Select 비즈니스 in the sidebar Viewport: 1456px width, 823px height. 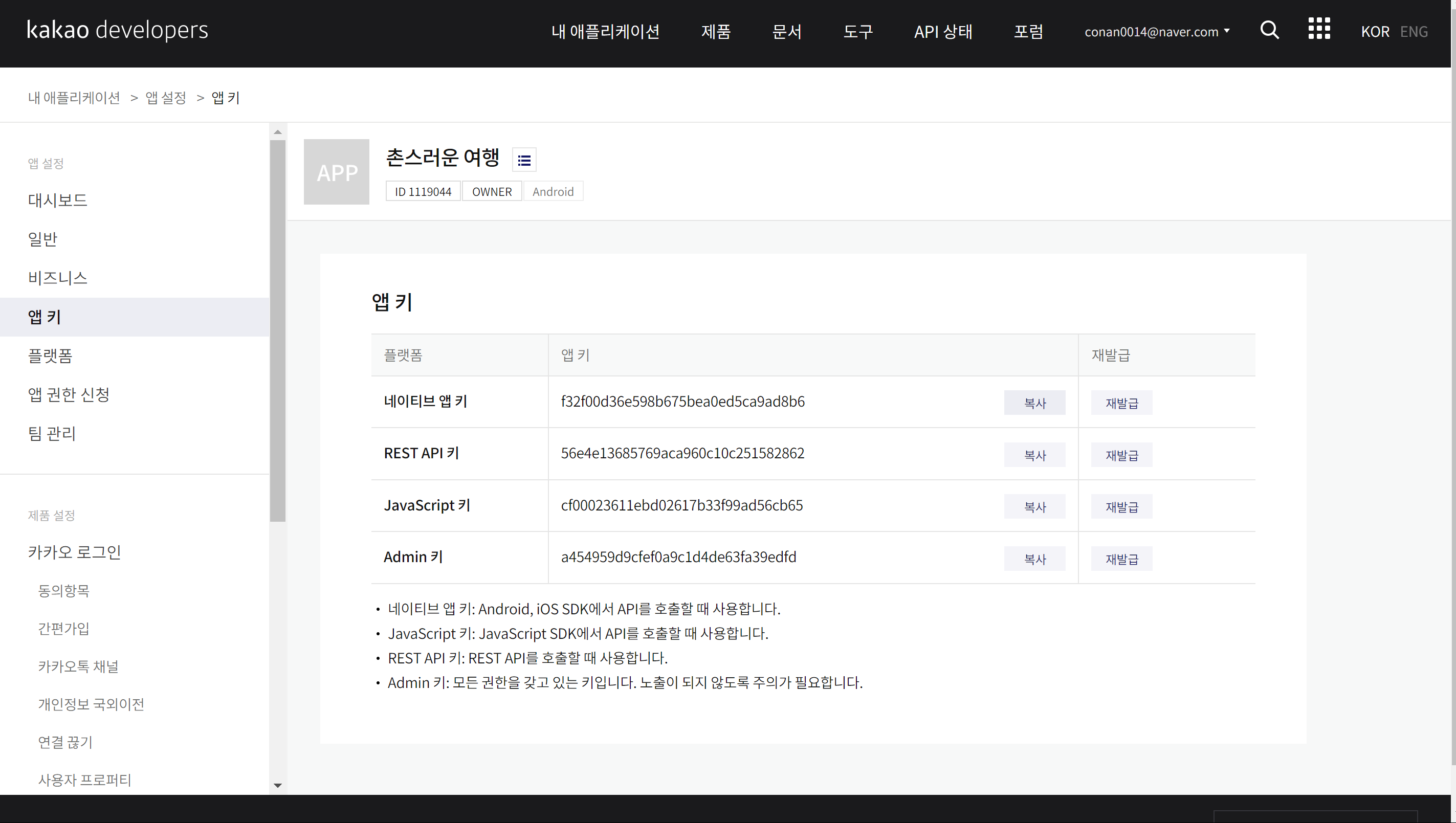(135, 278)
